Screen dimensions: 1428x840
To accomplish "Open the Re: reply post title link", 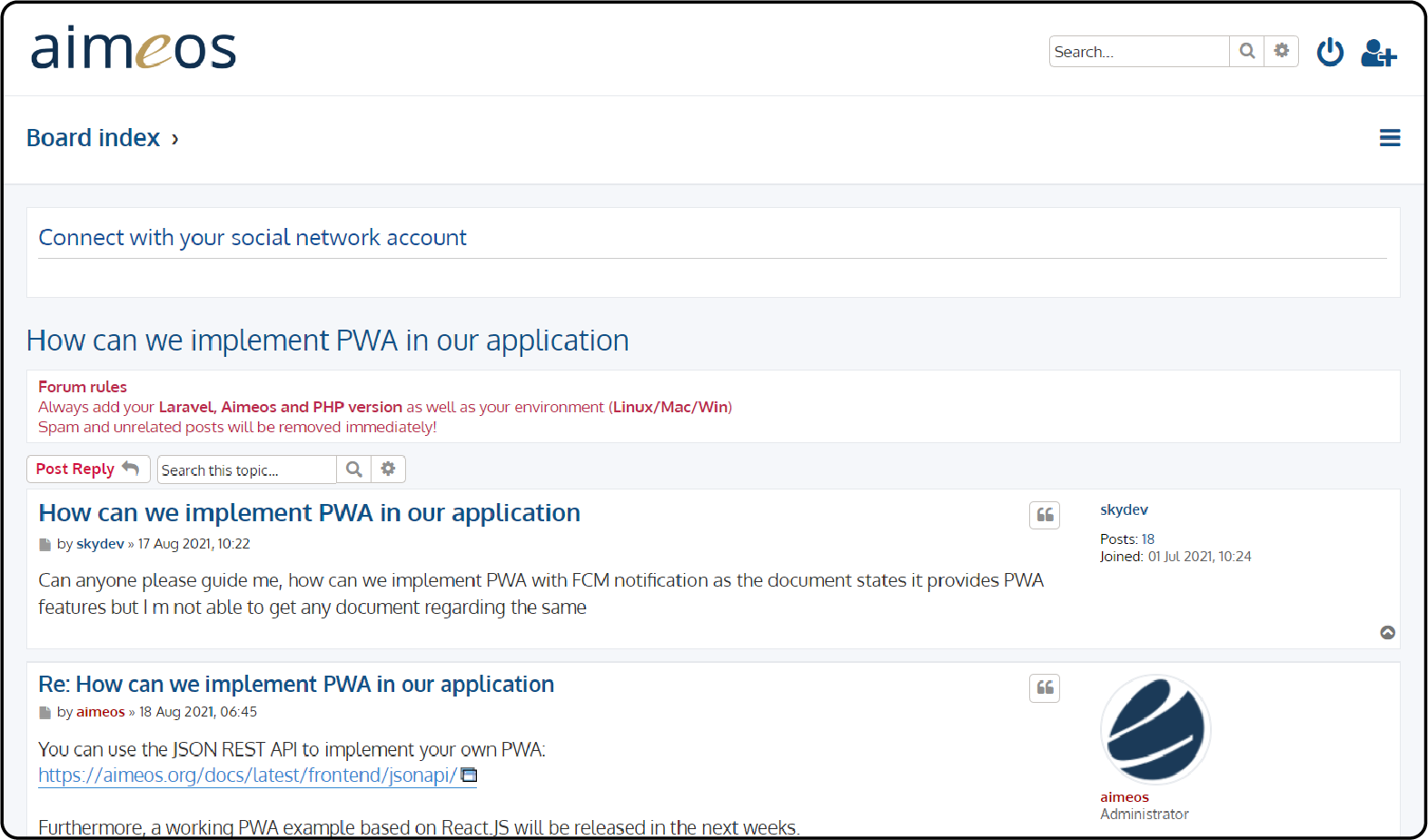I will 296,685.
